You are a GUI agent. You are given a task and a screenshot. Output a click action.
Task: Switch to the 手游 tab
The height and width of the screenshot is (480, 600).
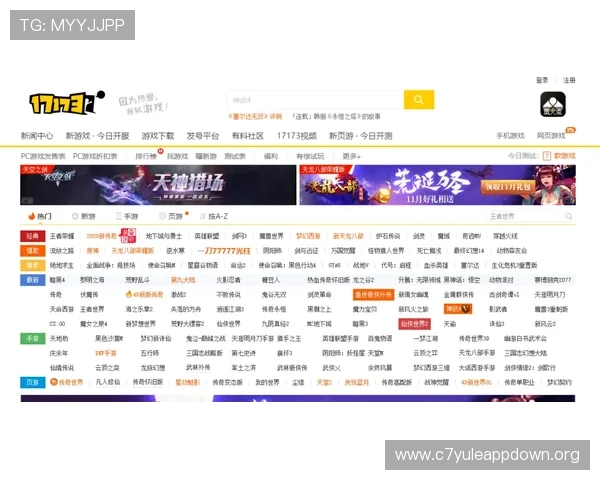click(x=127, y=216)
